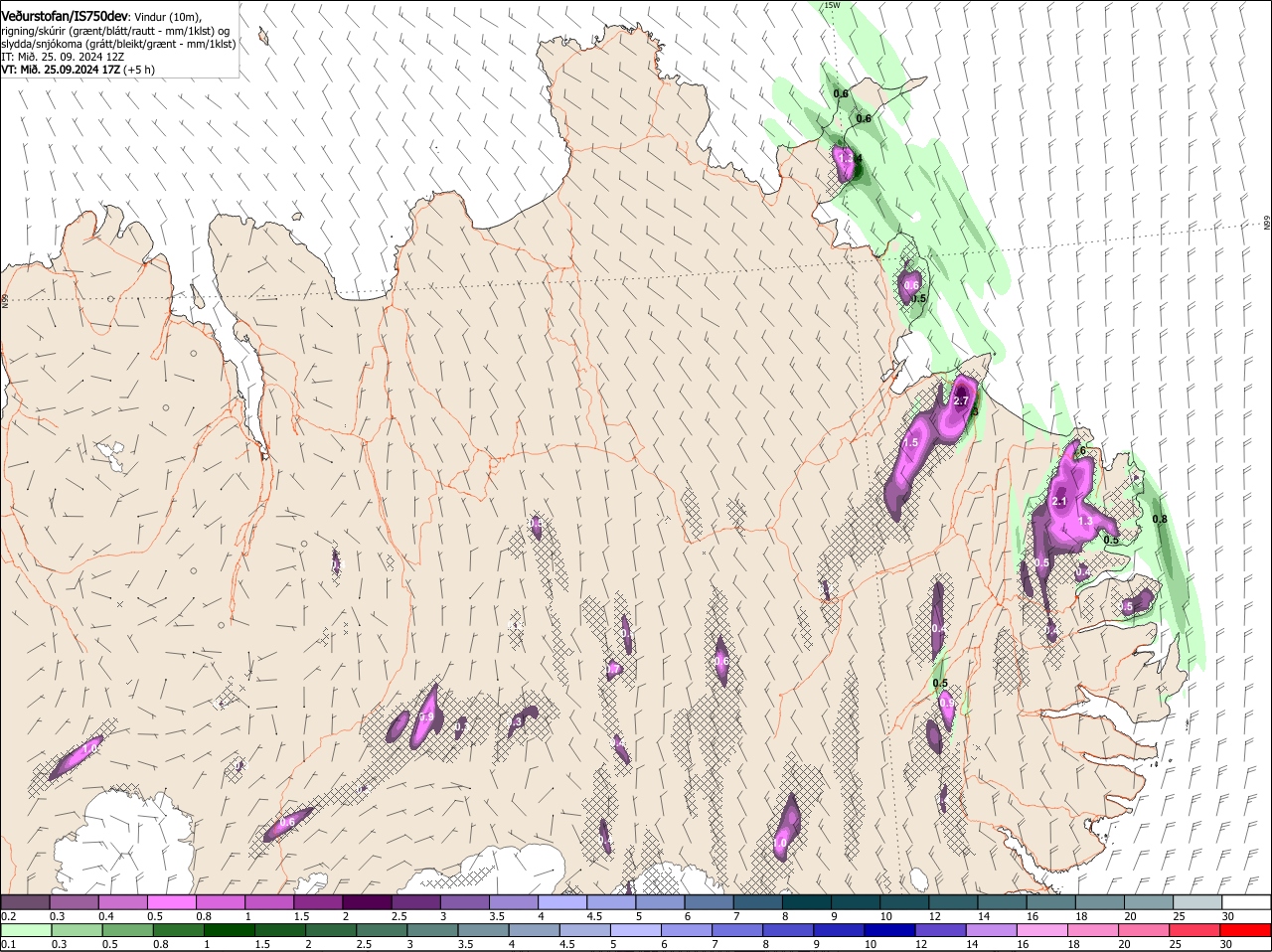Screen dimensions: 1272x952
Task: Click the 2.1 precipitation value on the map
Action: 1059,502
